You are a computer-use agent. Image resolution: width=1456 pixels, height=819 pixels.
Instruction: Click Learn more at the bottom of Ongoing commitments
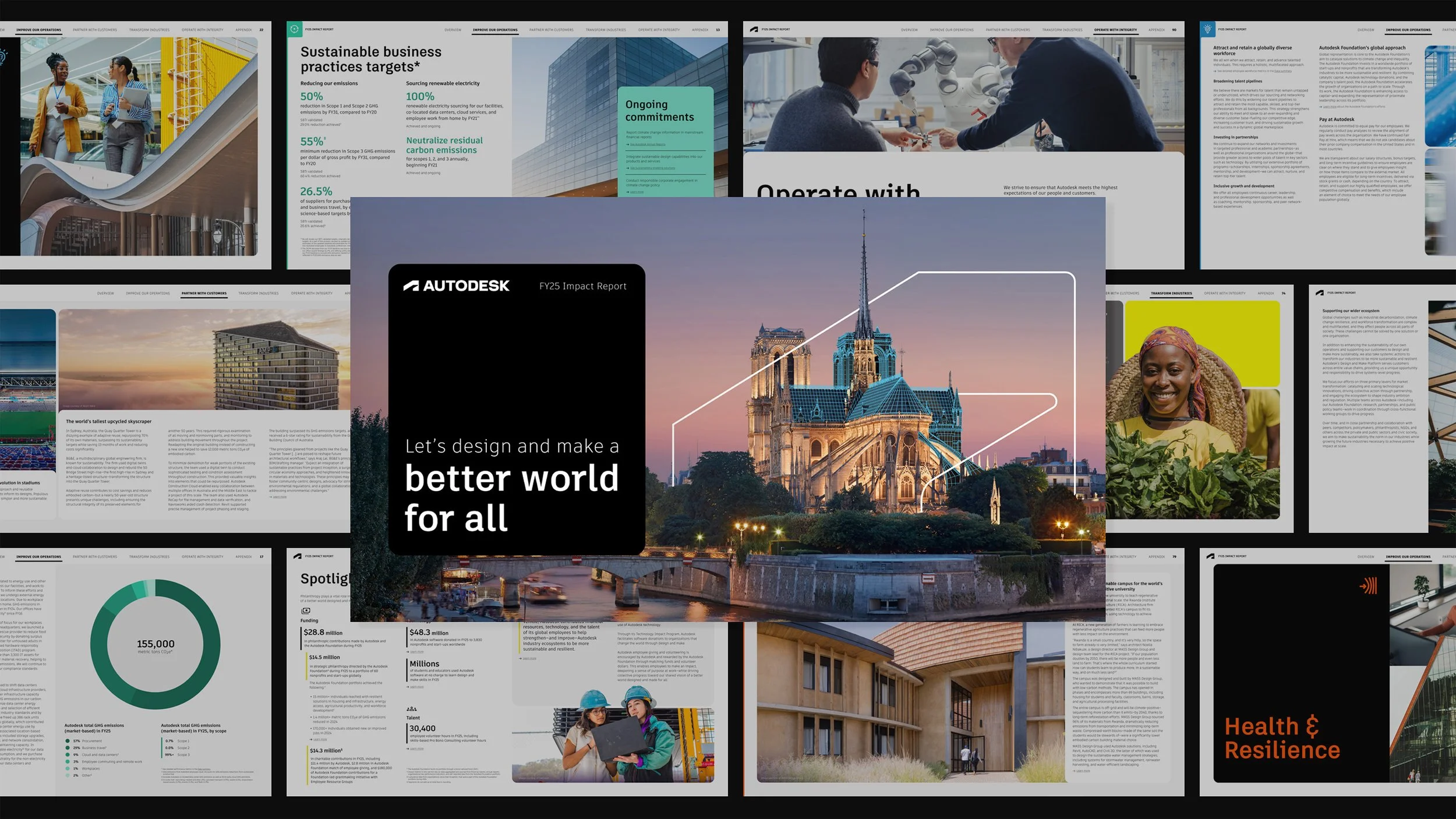(x=635, y=192)
